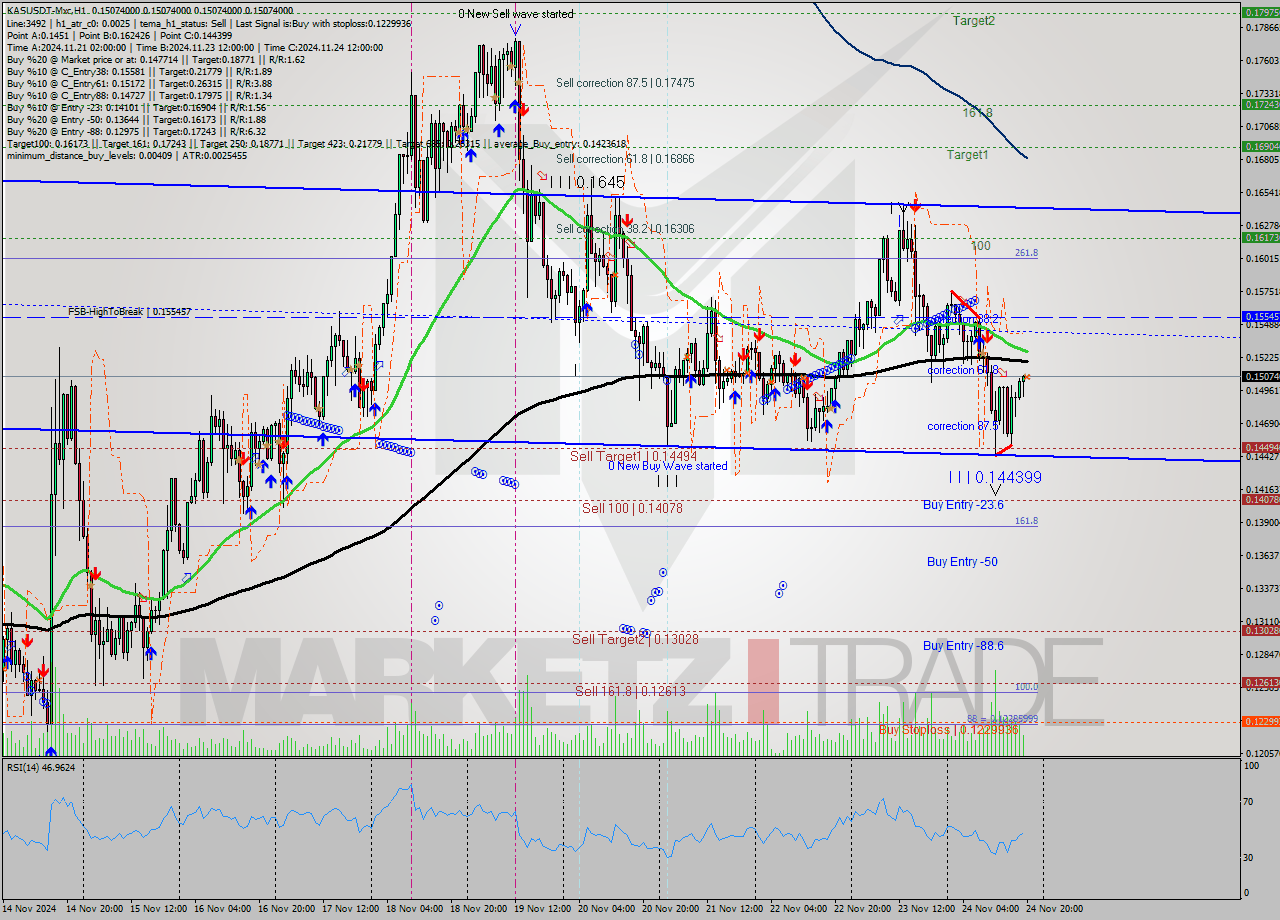The image size is (1280, 920).
Task: Click the red 0.12298 price tag
Action: (x=1260, y=721)
